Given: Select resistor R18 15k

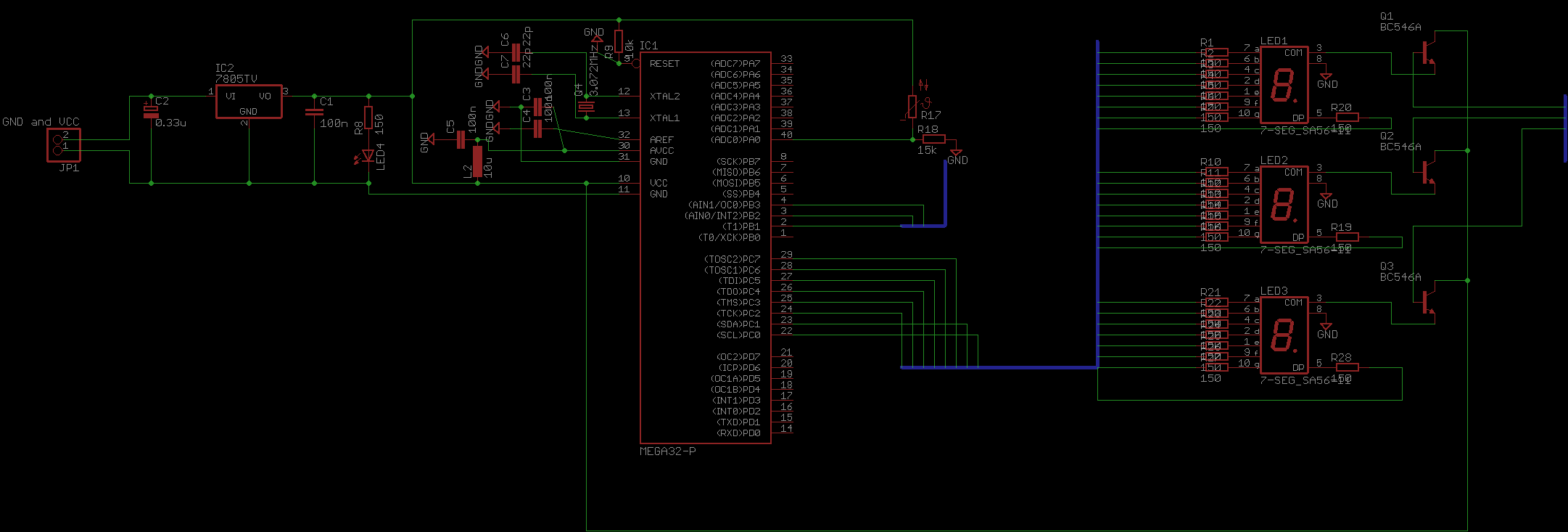Looking at the screenshot, I should 934,139.
